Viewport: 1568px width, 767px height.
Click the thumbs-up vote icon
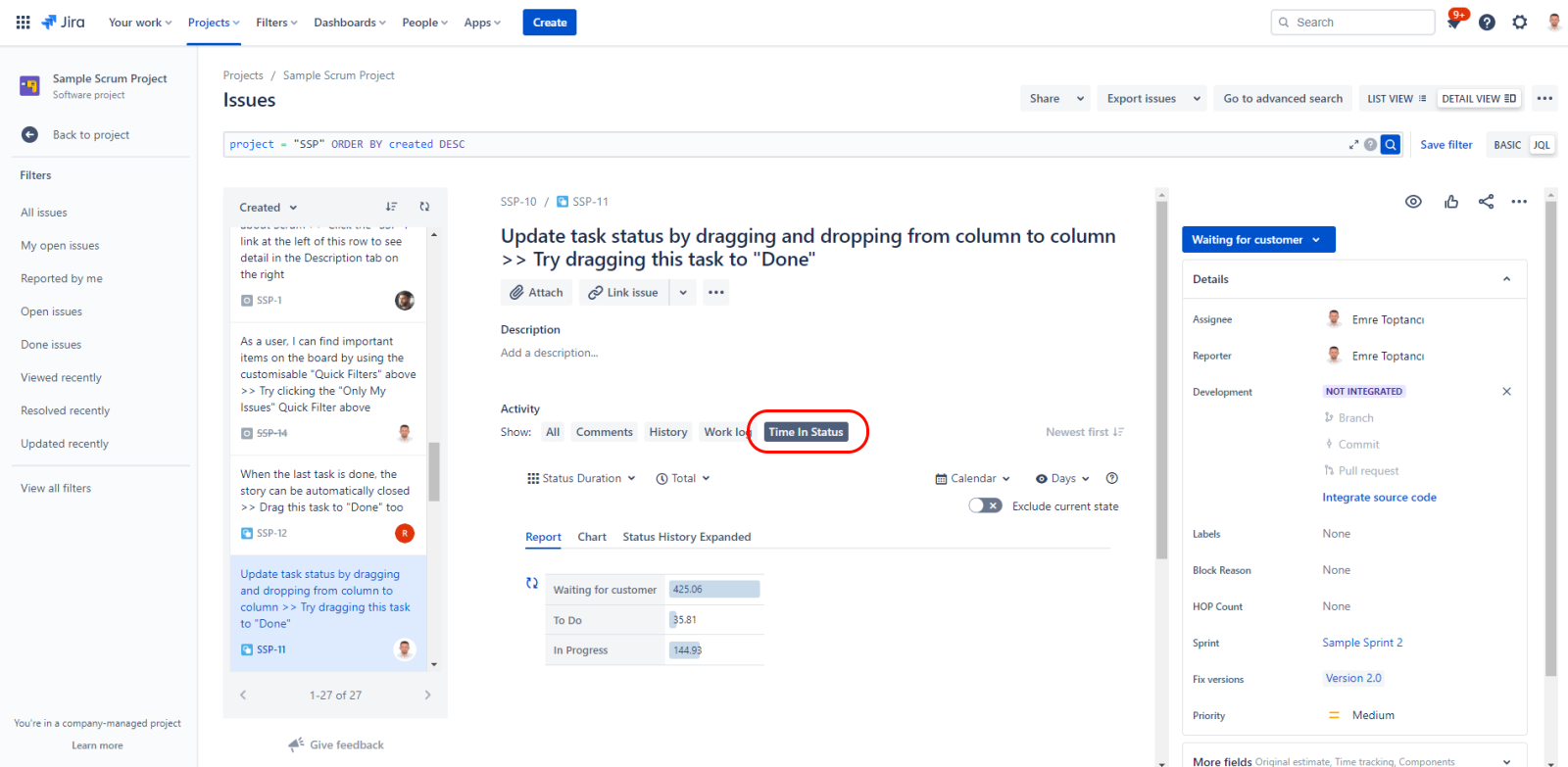pyautogui.click(x=1451, y=202)
